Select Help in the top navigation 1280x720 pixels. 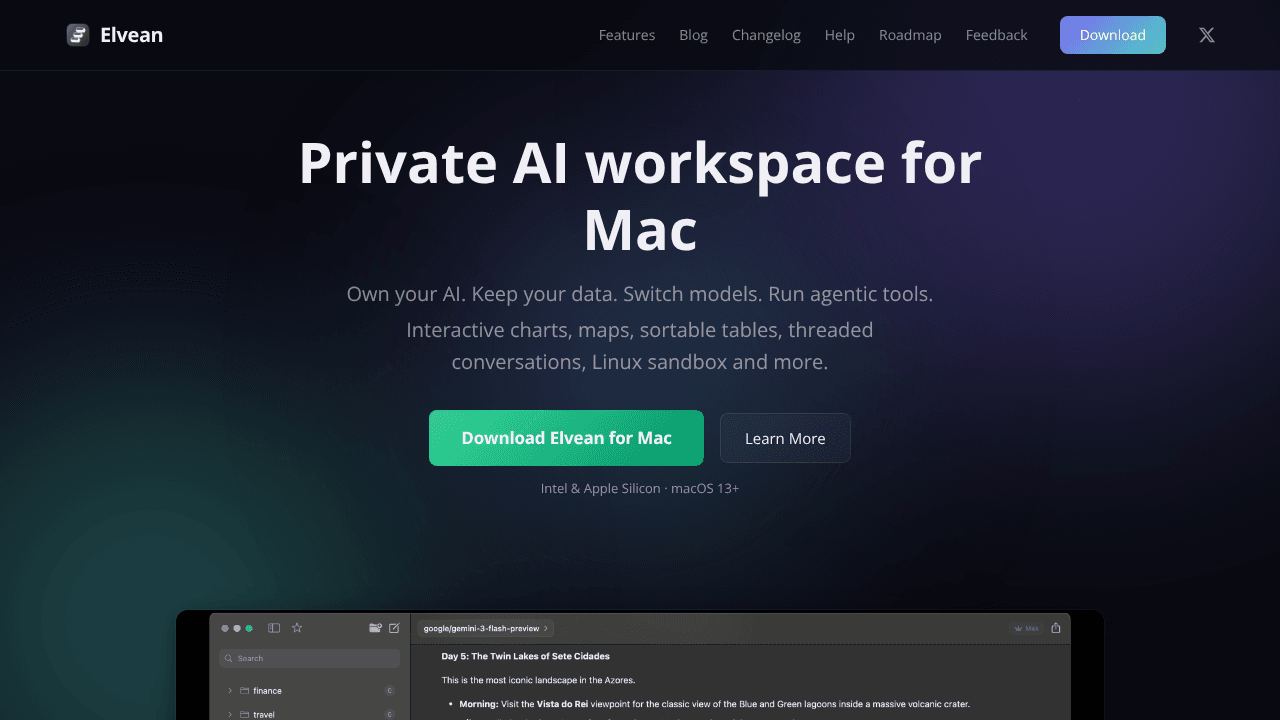point(840,35)
